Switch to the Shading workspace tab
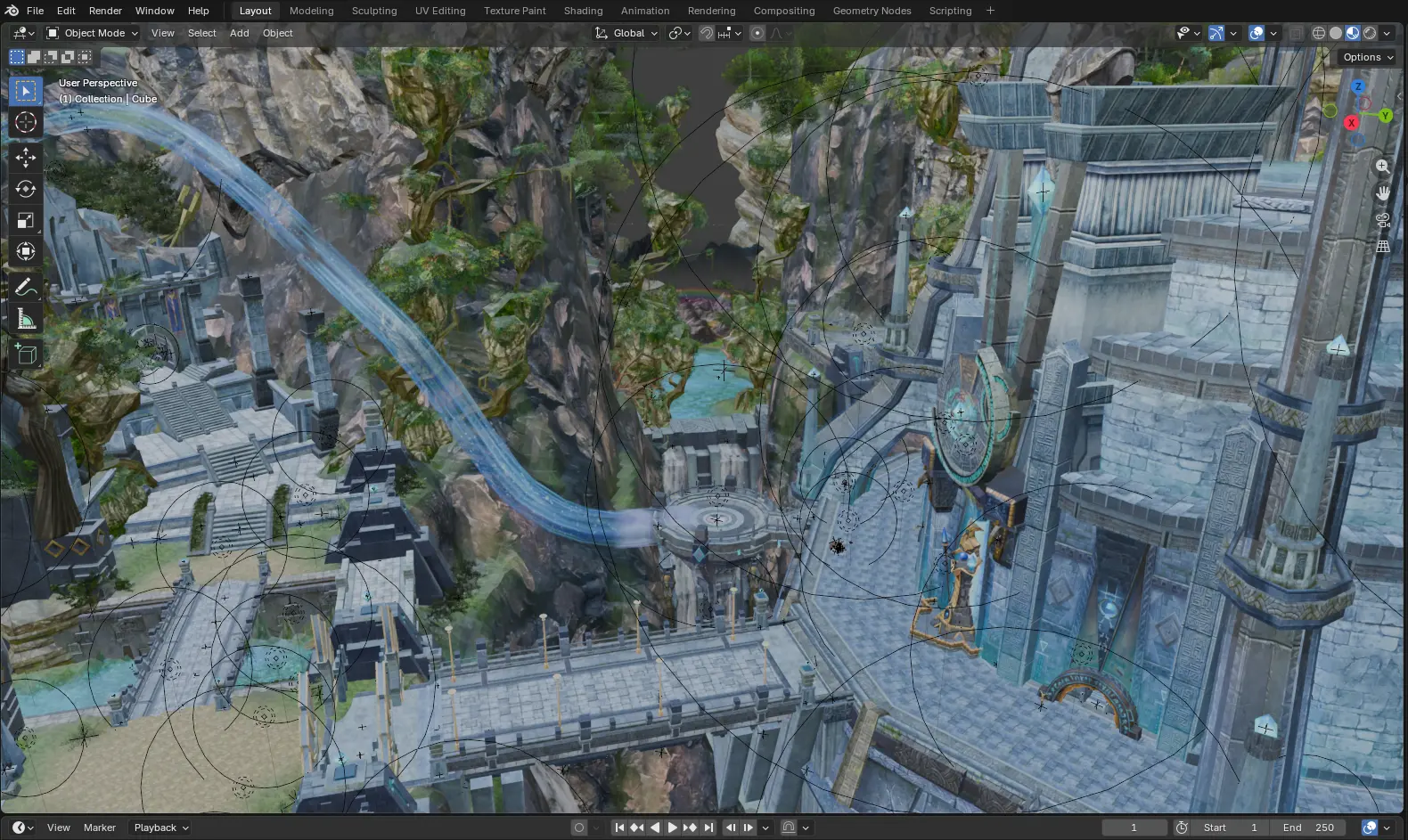This screenshot has width=1408, height=840. point(583,11)
